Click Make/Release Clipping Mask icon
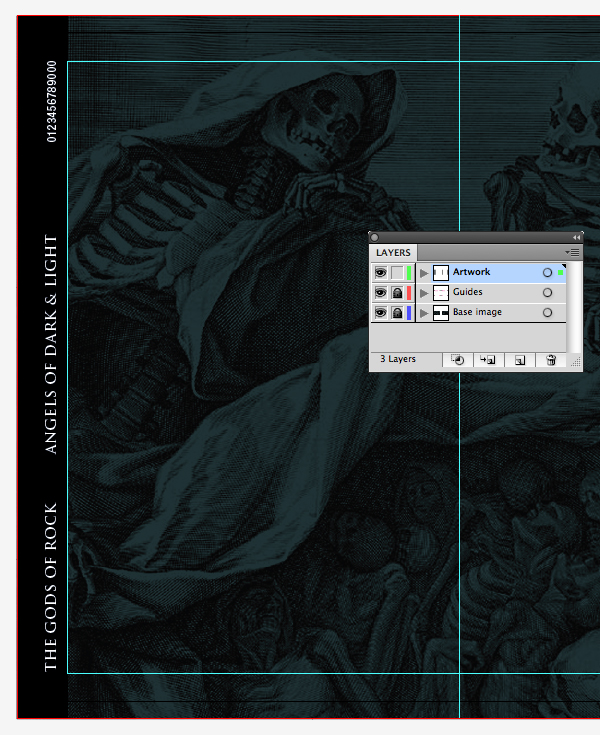The height and width of the screenshot is (735, 600). pyautogui.click(x=458, y=360)
